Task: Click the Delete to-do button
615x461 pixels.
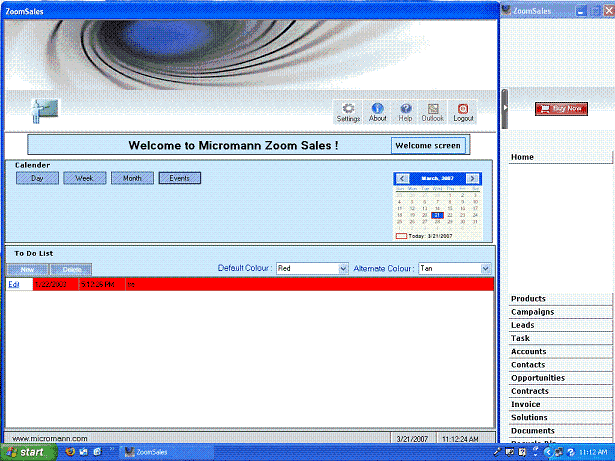Action: (x=71, y=270)
